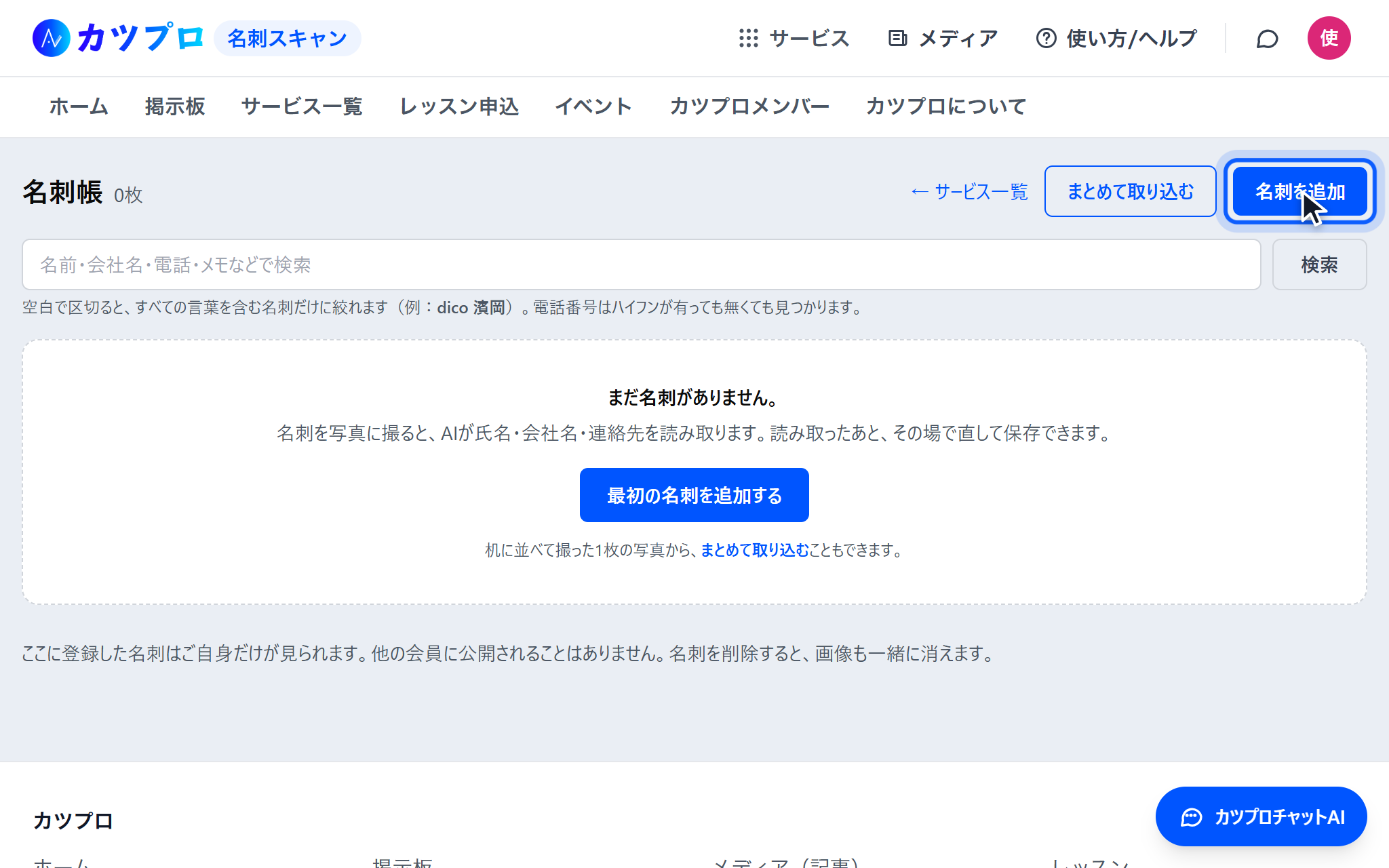1389x868 pixels.
Task: Select the レッスン申込 nav item
Action: pos(459,106)
